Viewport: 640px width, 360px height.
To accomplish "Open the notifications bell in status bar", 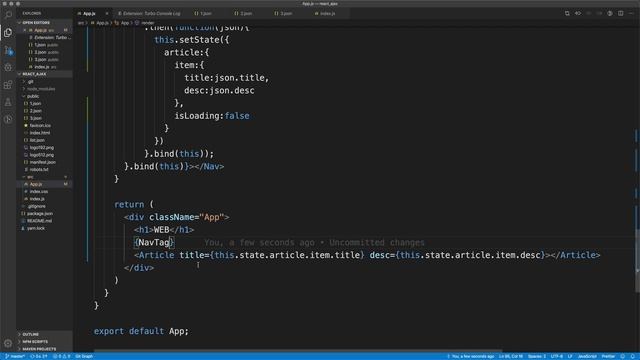I will (x=633, y=356).
